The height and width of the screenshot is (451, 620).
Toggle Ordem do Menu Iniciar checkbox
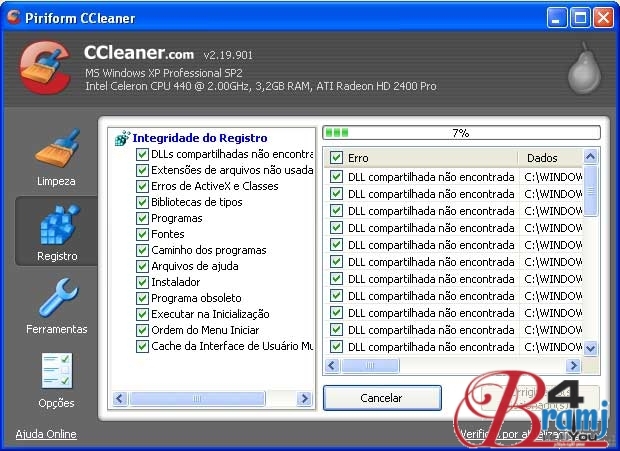pos(142,330)
